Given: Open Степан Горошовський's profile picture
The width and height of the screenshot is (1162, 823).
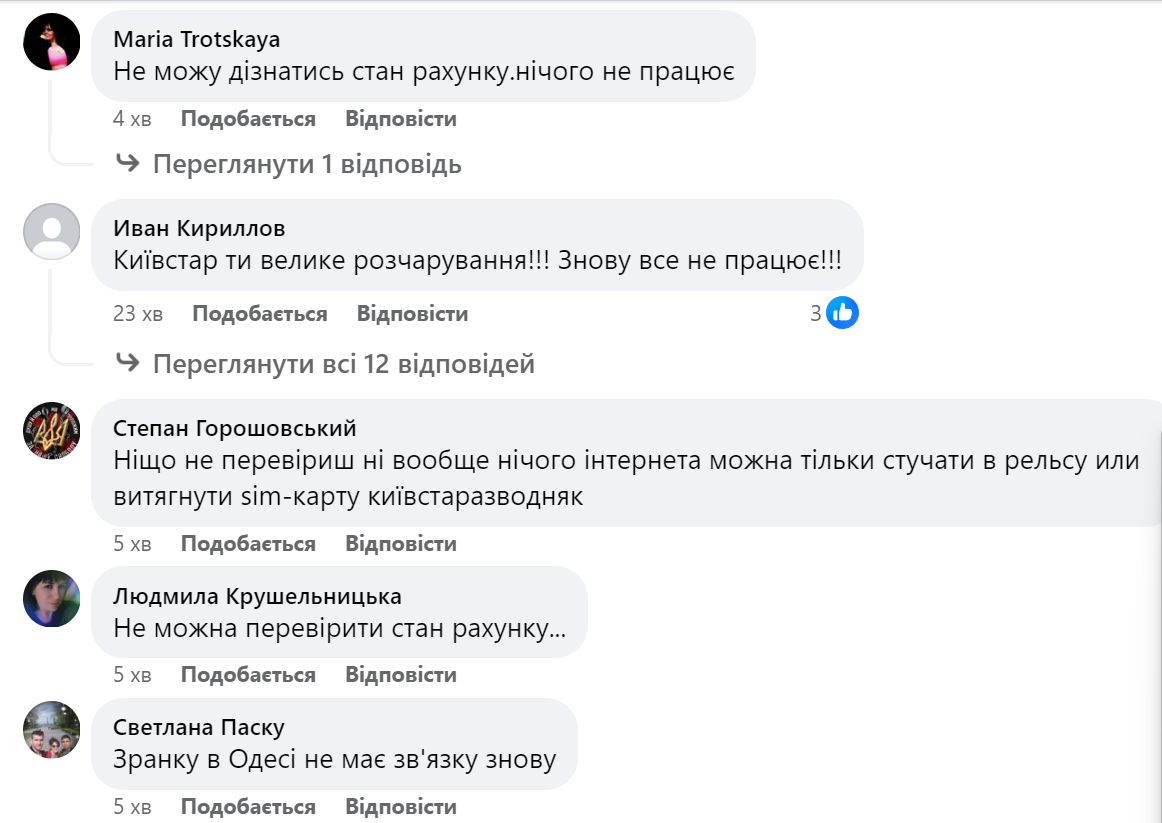Looking at the screenshot, I should click(x=51, y=431).
